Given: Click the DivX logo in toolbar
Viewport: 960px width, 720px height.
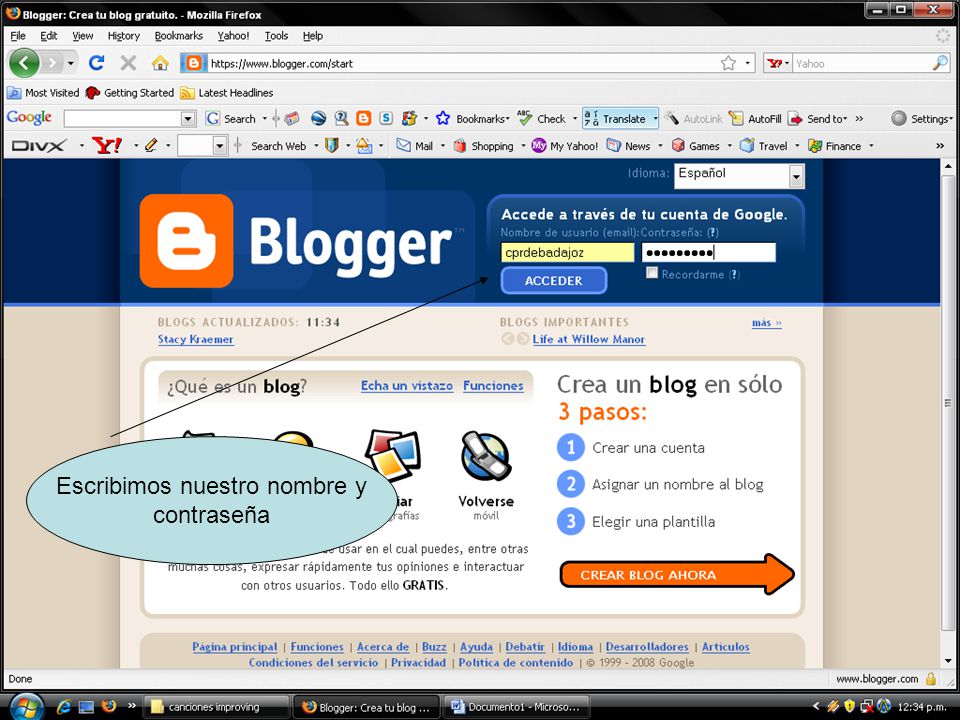Looking at the screenshot, I should click(x=39, y=146).
